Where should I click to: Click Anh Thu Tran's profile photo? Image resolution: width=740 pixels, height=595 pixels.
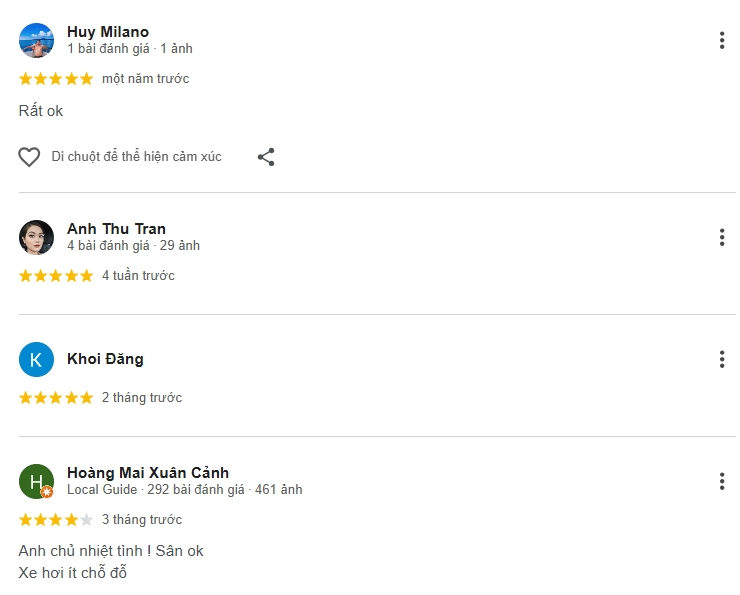tap(36, 237)
